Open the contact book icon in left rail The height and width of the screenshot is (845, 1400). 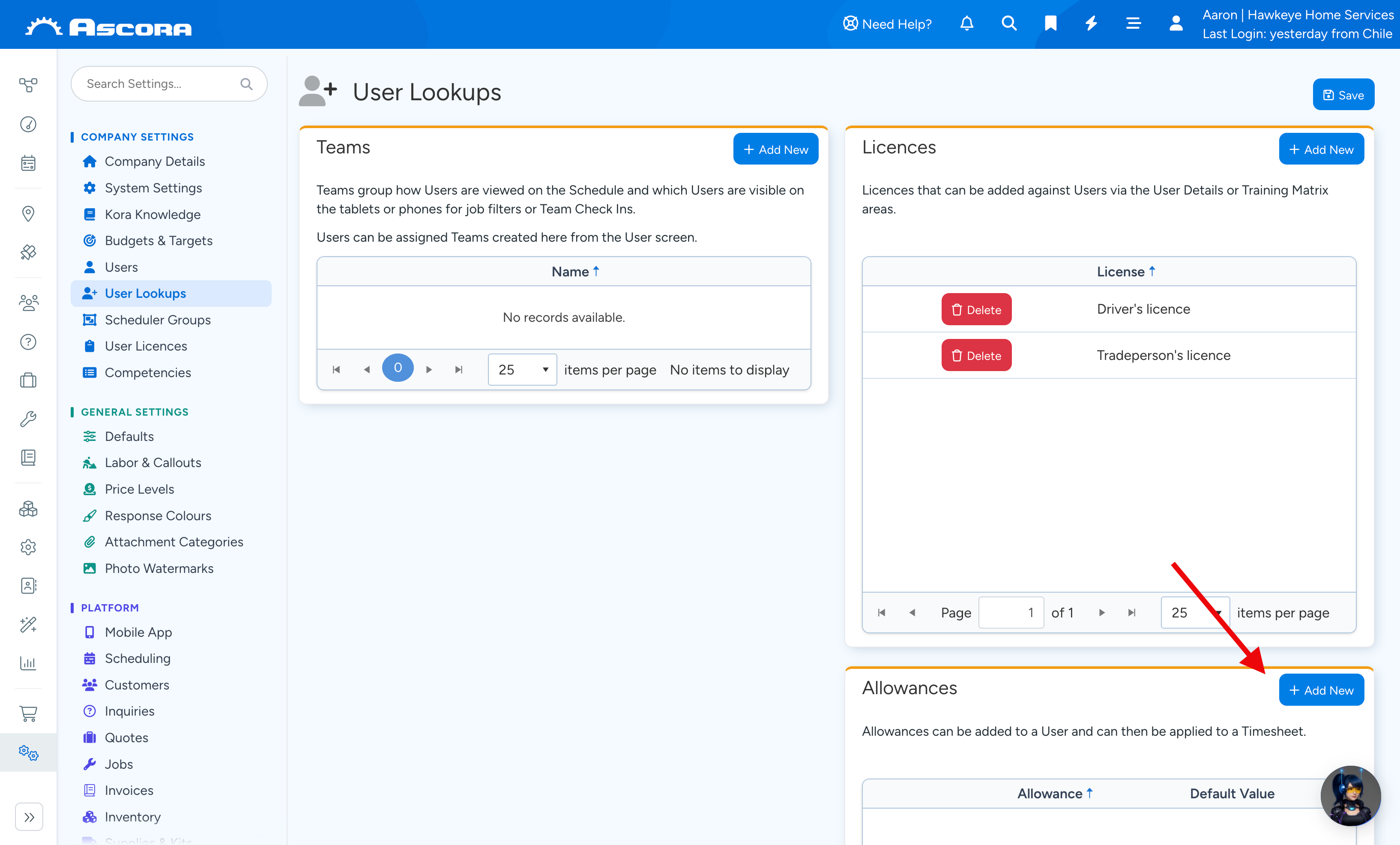click(28, 585)
